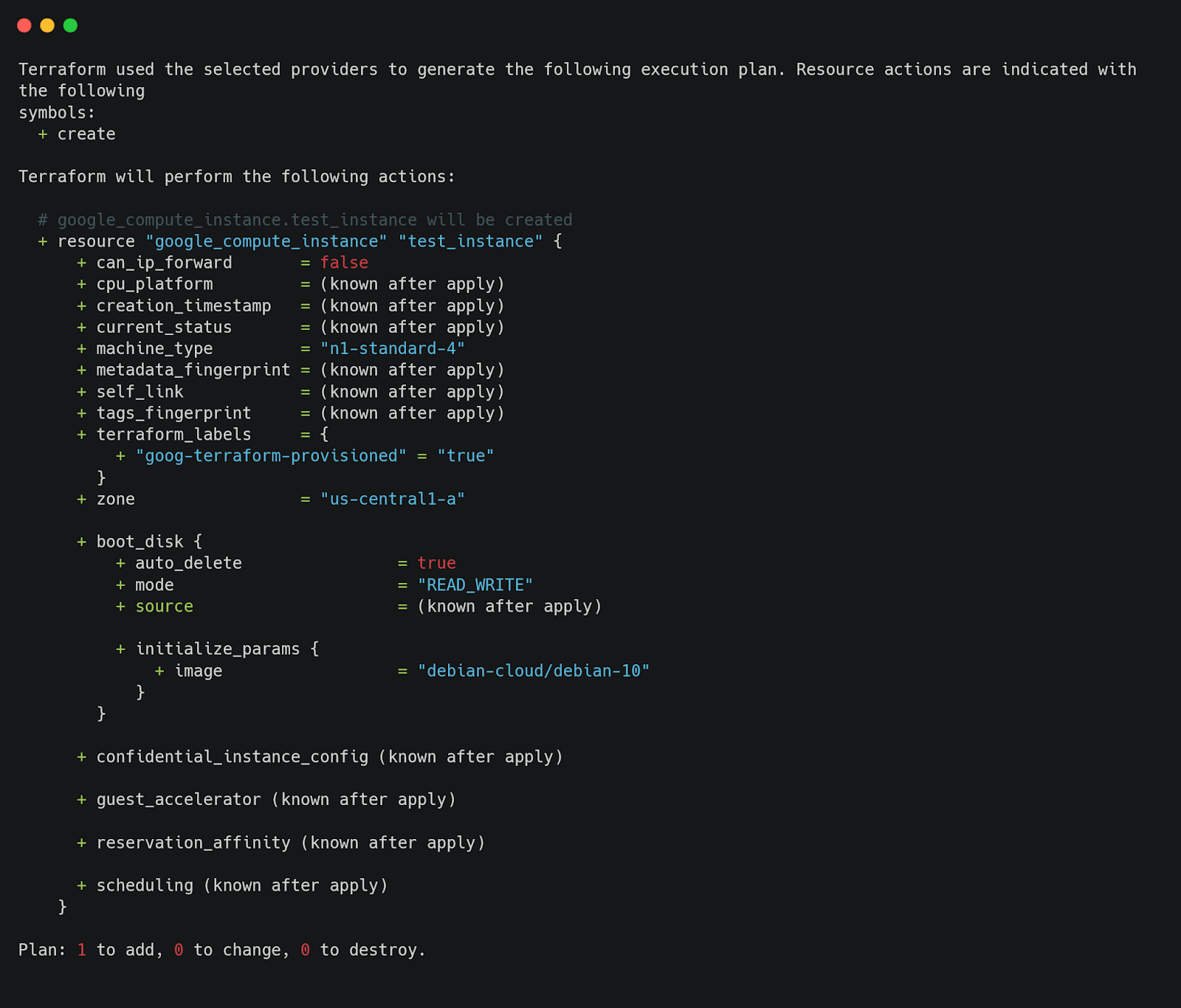Click the "self_link" attribute name
This screenshot has width=1181, height=1008.
140,392
